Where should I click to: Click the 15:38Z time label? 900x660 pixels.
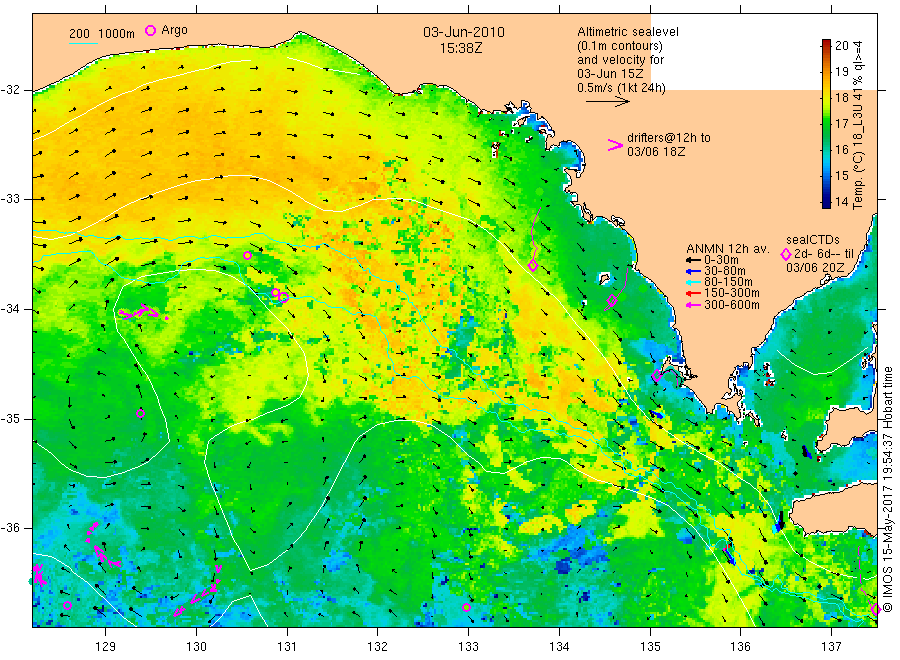click(x=461, y=48)
